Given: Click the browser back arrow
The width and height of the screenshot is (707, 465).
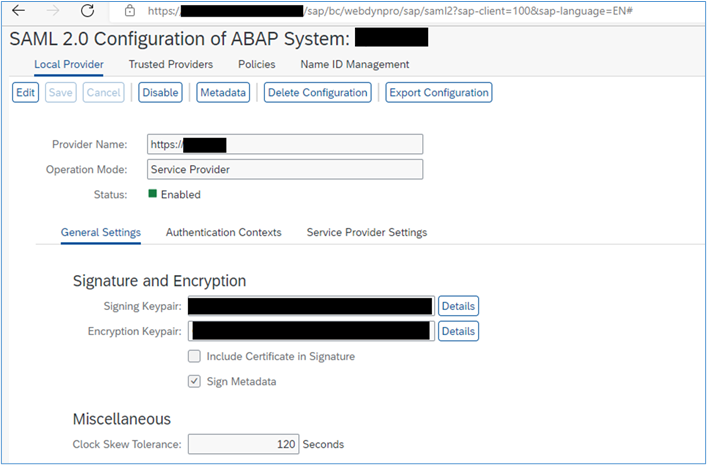Looking at the screenshot, I should tap(18, 11).
